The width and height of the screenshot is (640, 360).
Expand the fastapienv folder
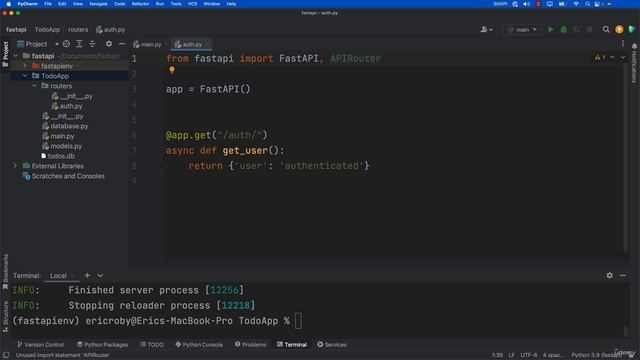[25, 66]
